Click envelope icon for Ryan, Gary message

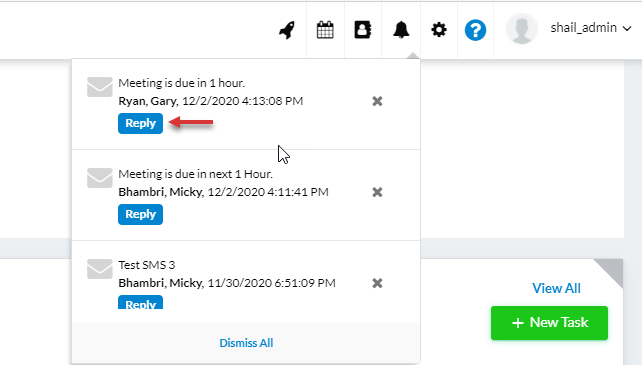[x=99, y=87]
